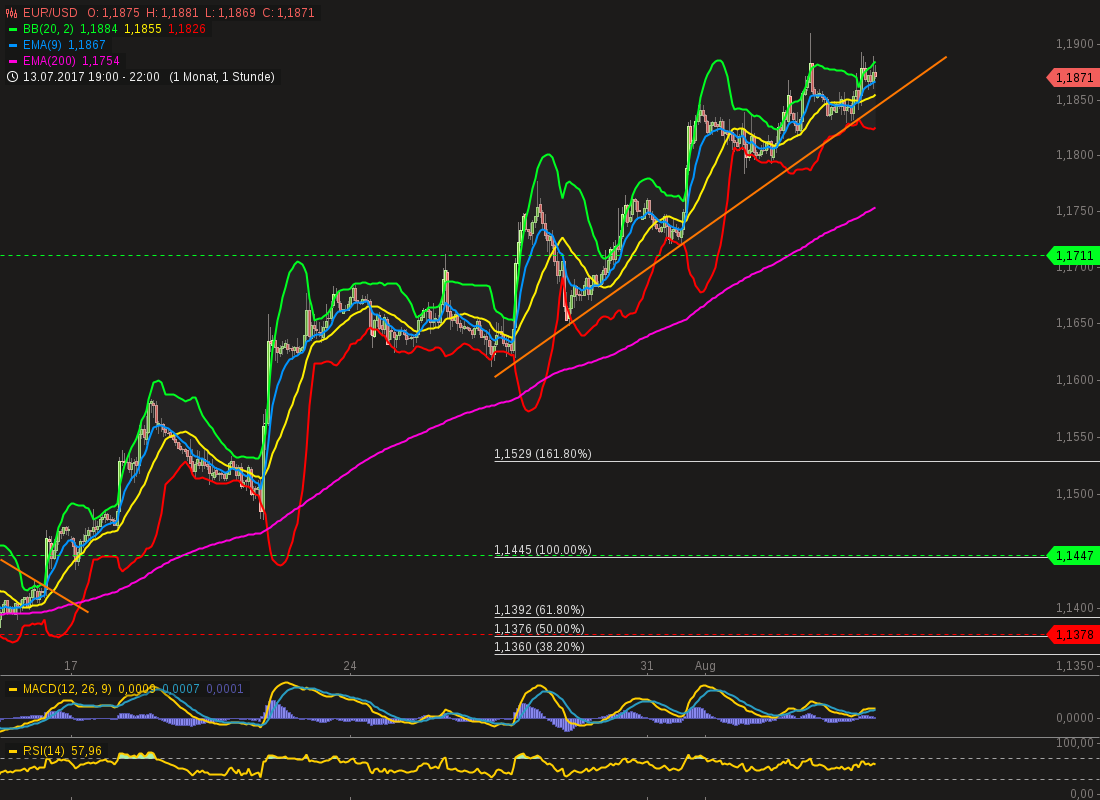This screenshot has height=800, width=1100.
Task: Select the 1,1445 (100.00%) Fibonacci label
Action: (542, 549)
